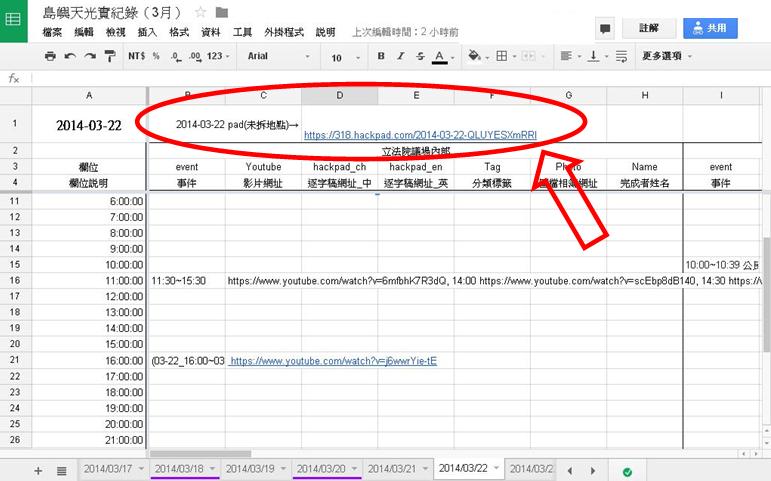Open the 檔案 menu
This screenshot has height=481, width=771.
coord(53,32)
